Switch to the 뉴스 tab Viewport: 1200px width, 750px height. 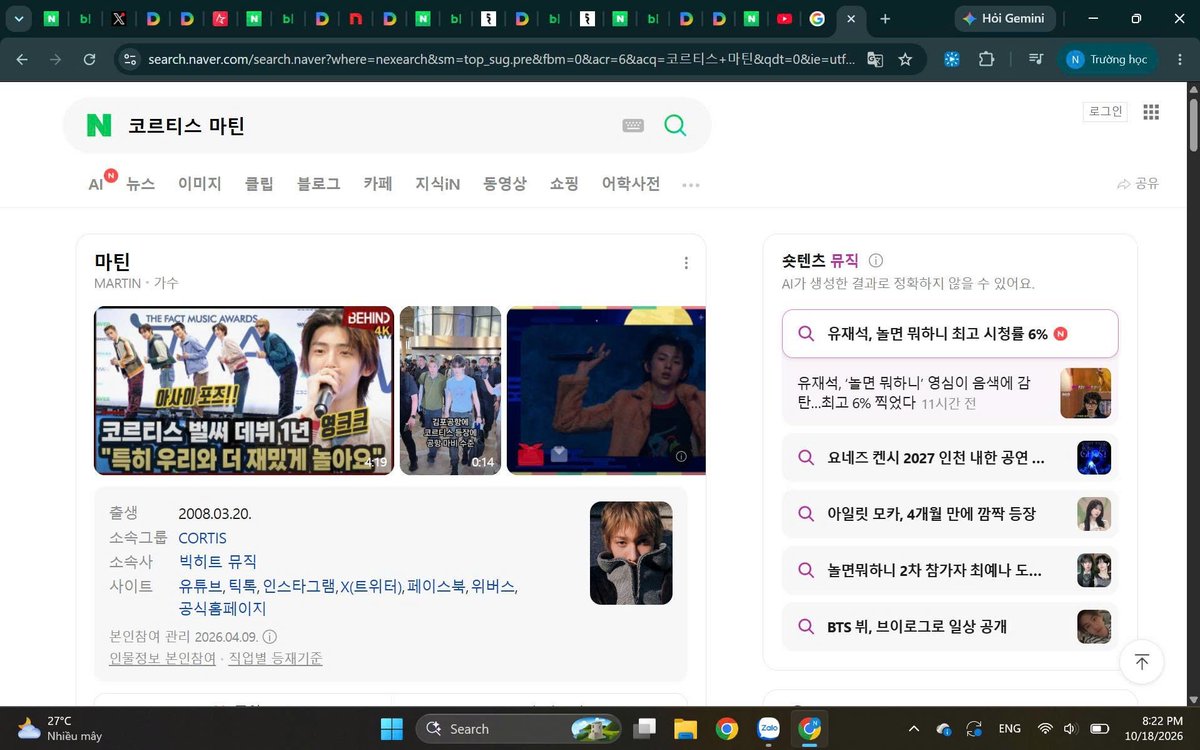coord(140,184)
